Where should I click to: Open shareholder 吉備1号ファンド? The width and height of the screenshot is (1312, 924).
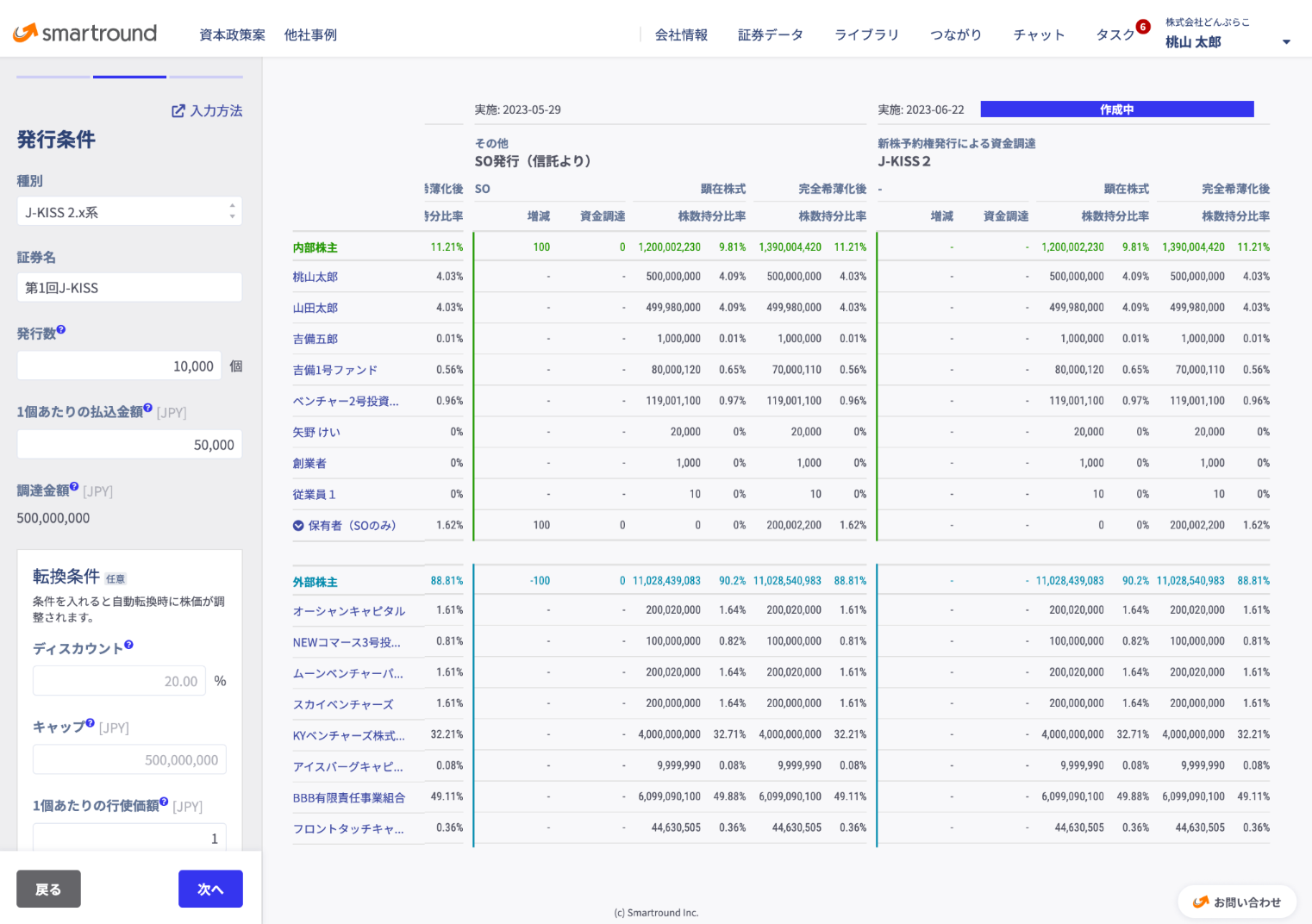335,371
